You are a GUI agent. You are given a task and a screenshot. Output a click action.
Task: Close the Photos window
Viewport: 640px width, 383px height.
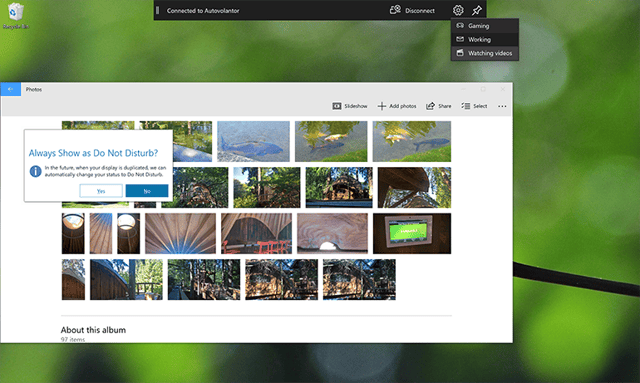pyautogui.click(x=503, y=89)
